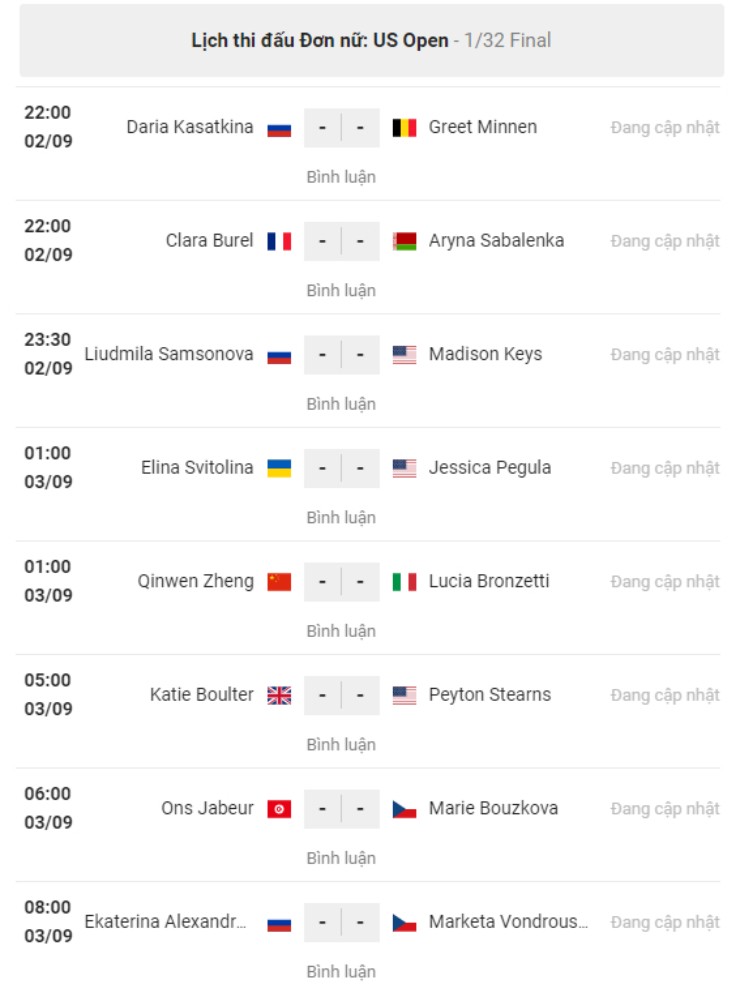The image size is (740, 984).
Task: Click the Italian flag beside Lucia Bronzetti
Action: pos(404,582)
